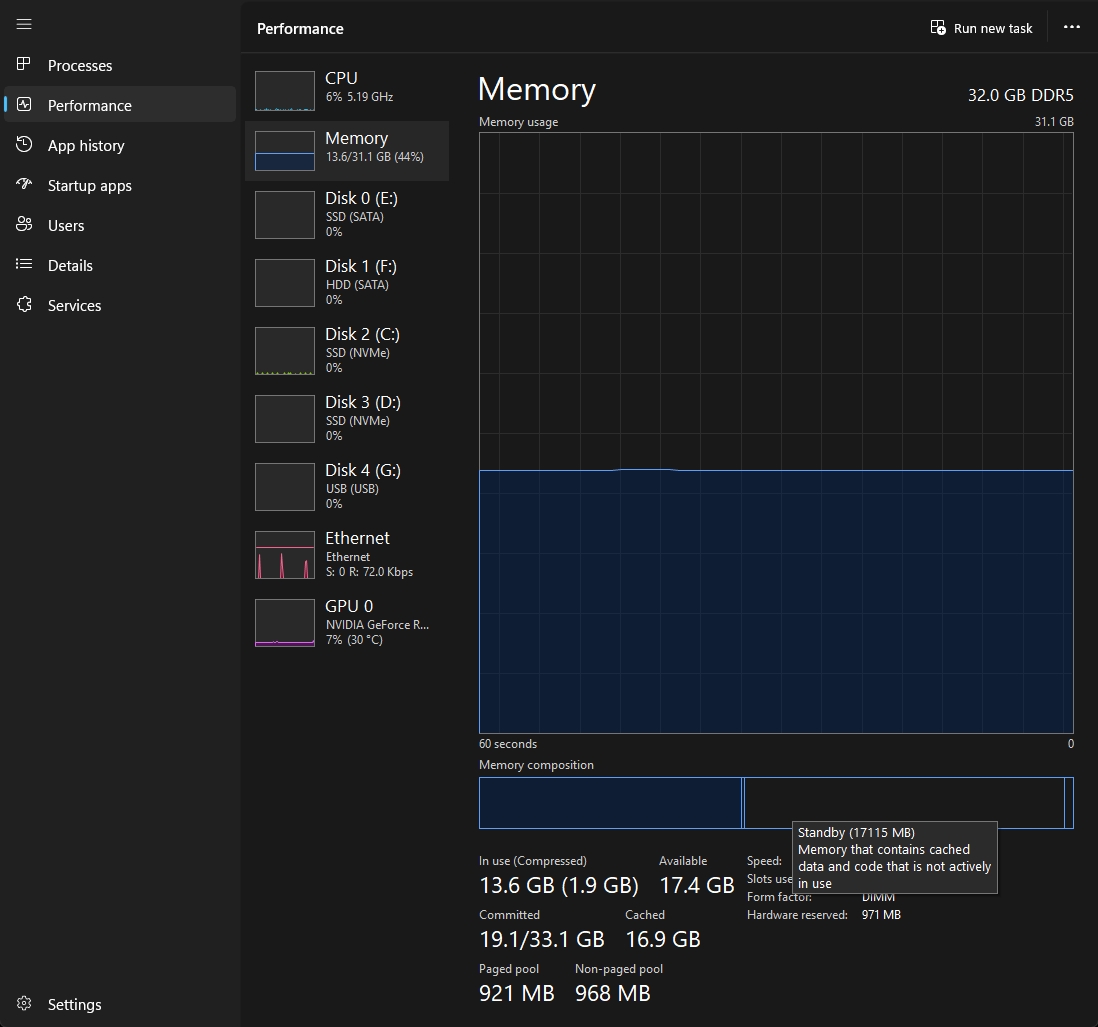Viewport: 1098px width, 1027px height.
Task: Click the 32.0 GB DDR5 label
Action: pos(1020,95)
